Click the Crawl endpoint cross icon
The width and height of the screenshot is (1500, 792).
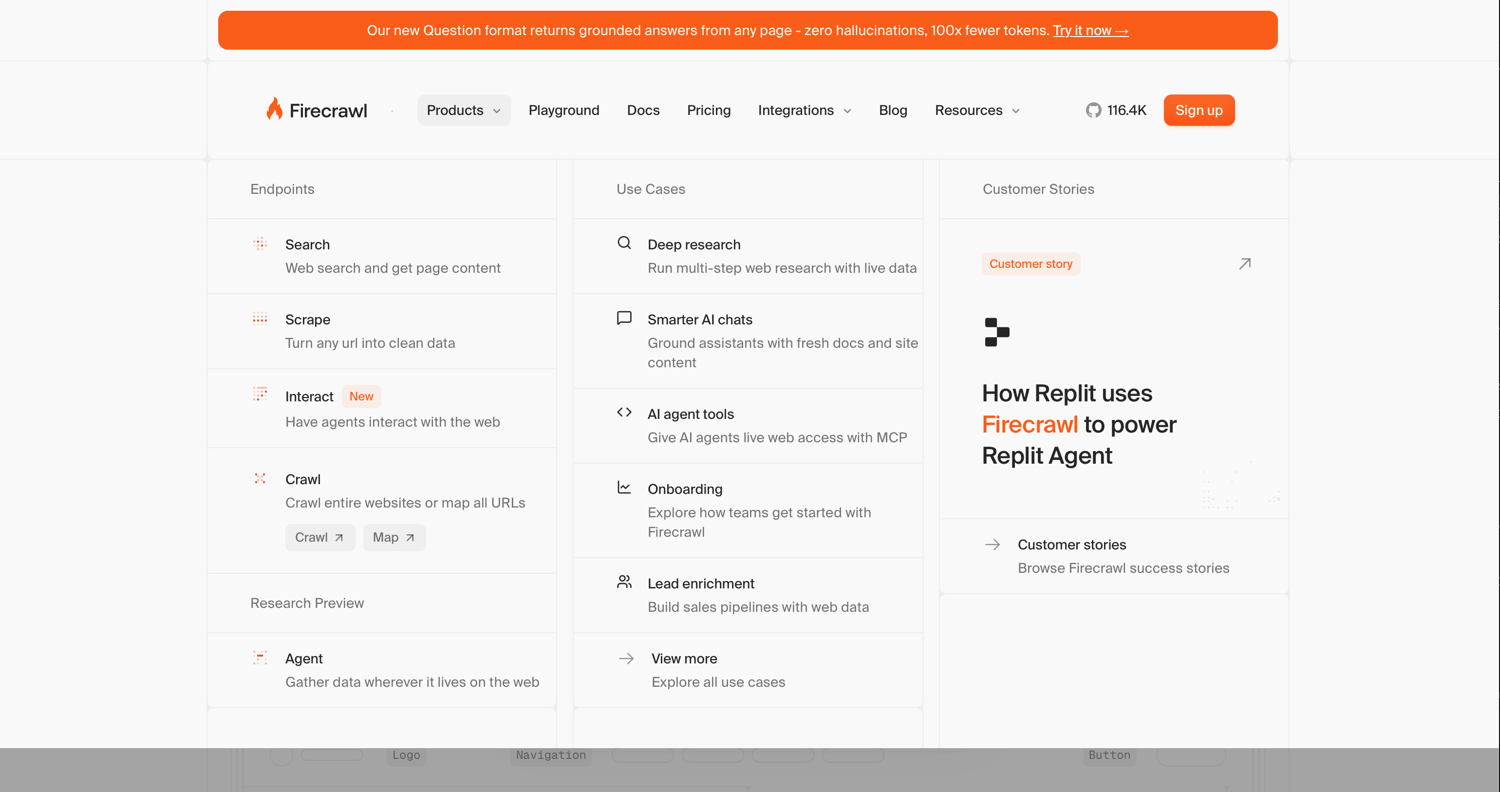click(x=260, y=478)
